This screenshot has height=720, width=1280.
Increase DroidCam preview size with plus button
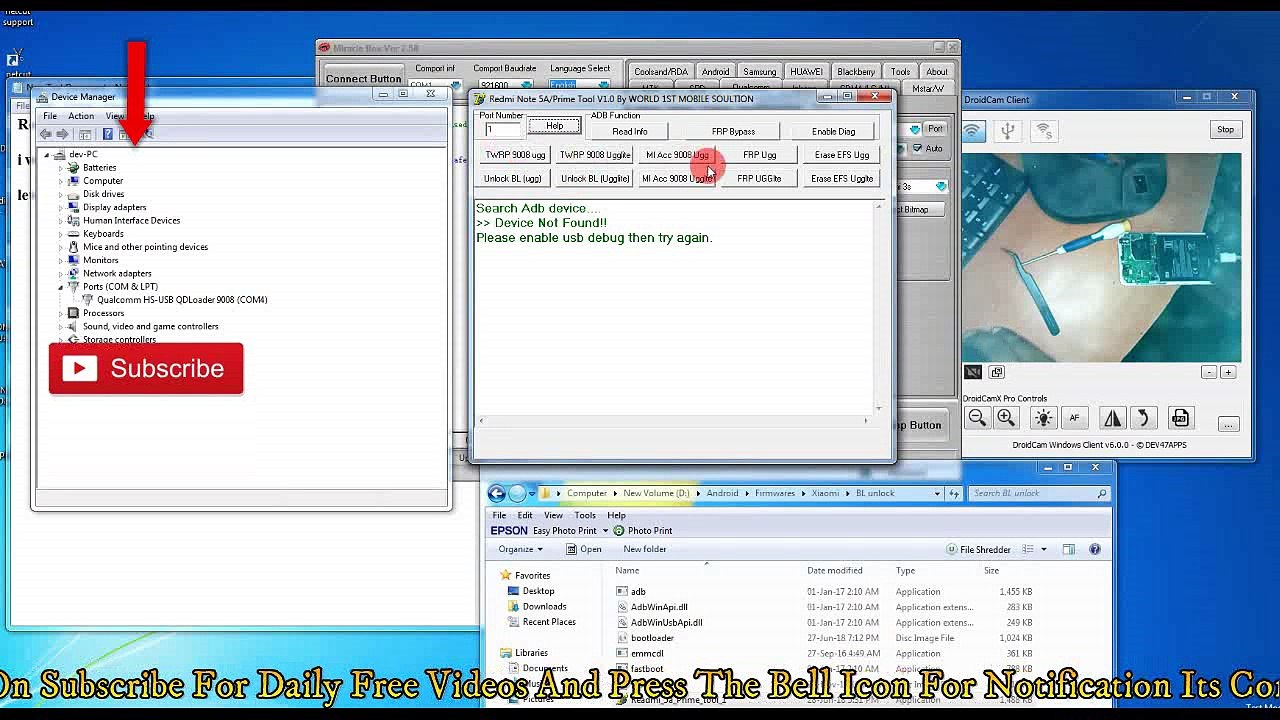(1228, 372)
